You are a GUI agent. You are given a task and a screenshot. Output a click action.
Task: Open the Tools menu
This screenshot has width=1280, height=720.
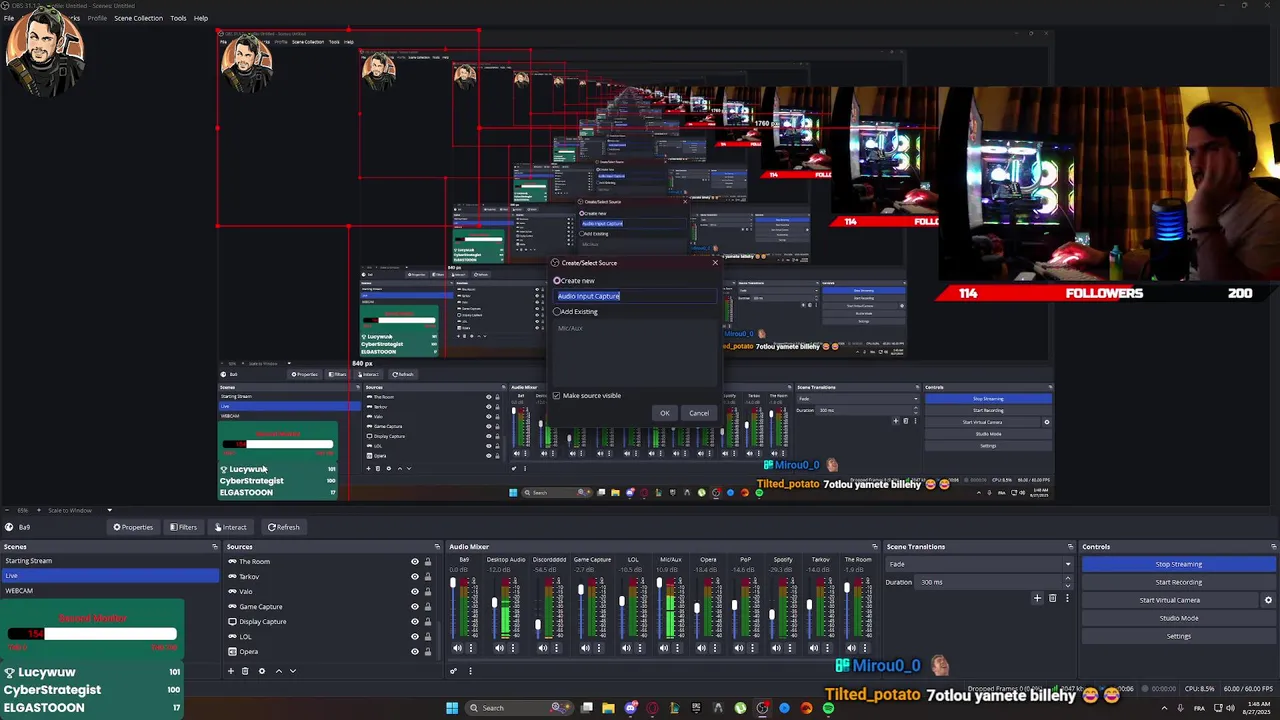click(x=178, y=18)
